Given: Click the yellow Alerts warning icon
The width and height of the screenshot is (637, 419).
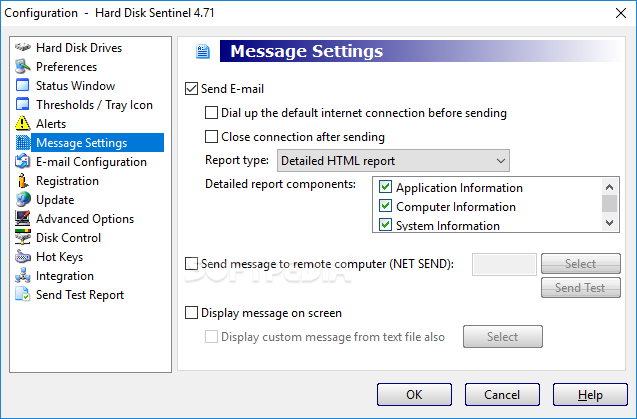Looking at the screenshot, I should point(23,123).
